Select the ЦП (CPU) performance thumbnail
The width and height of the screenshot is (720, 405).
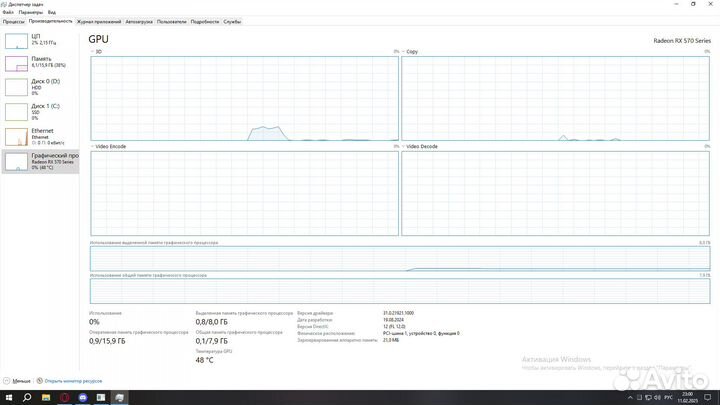tap(40, 40)
